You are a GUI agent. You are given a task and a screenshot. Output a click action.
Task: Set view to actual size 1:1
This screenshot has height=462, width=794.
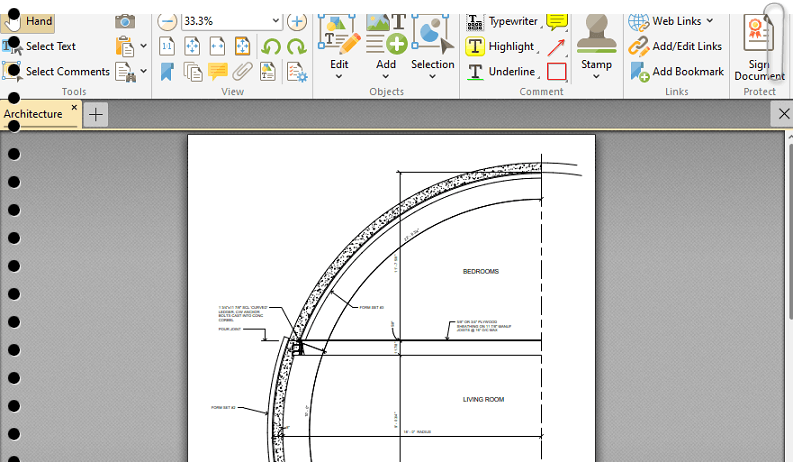167,46
